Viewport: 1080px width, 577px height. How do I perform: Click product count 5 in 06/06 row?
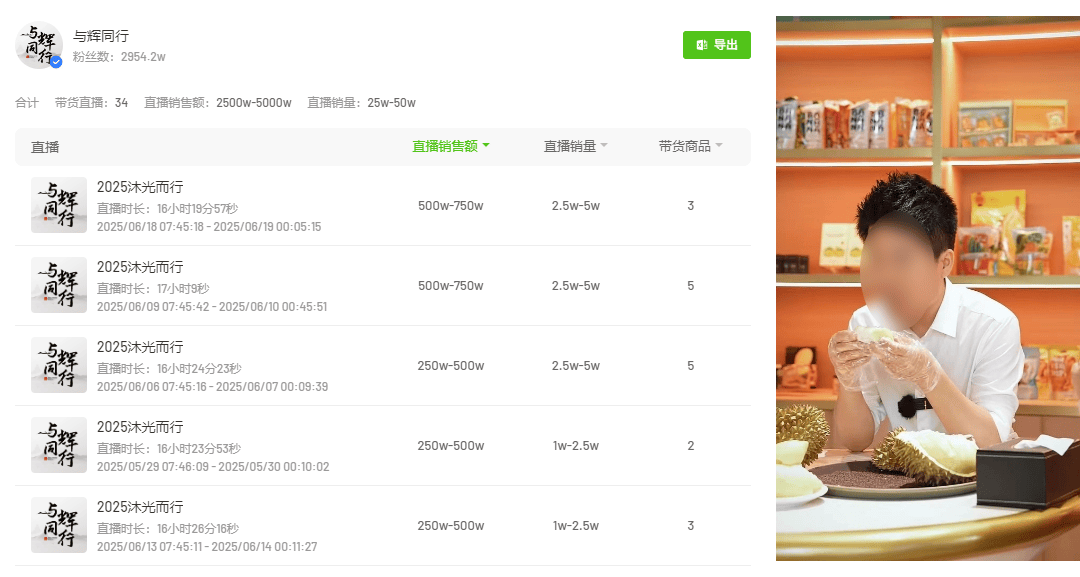click(x=690, y=365)
